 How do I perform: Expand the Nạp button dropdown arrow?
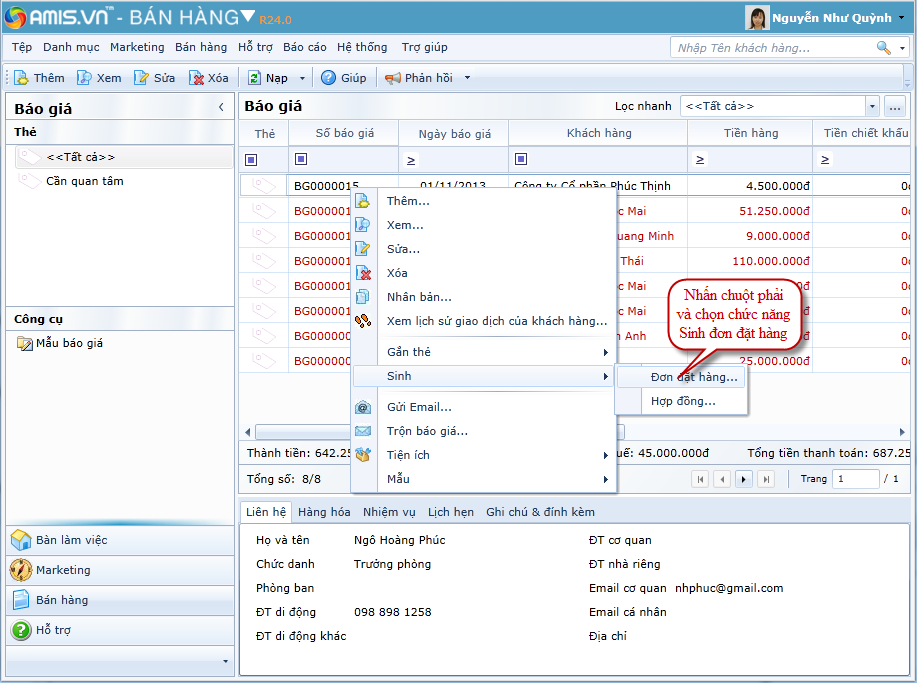pos(299,78)
